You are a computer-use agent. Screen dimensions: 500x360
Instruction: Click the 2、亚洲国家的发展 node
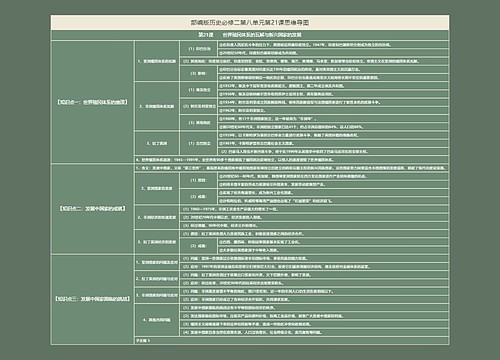[x=157, y=188]
